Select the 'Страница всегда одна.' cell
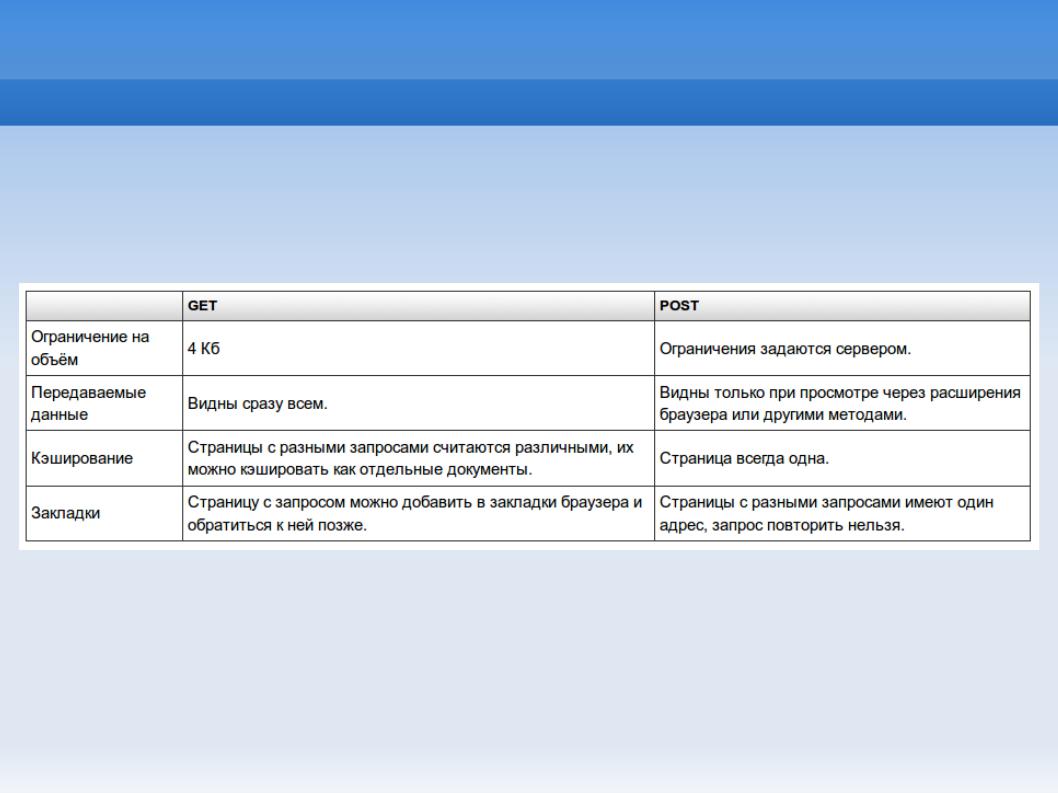This screenshot has width=1058, height=793. tap(842, 458)
